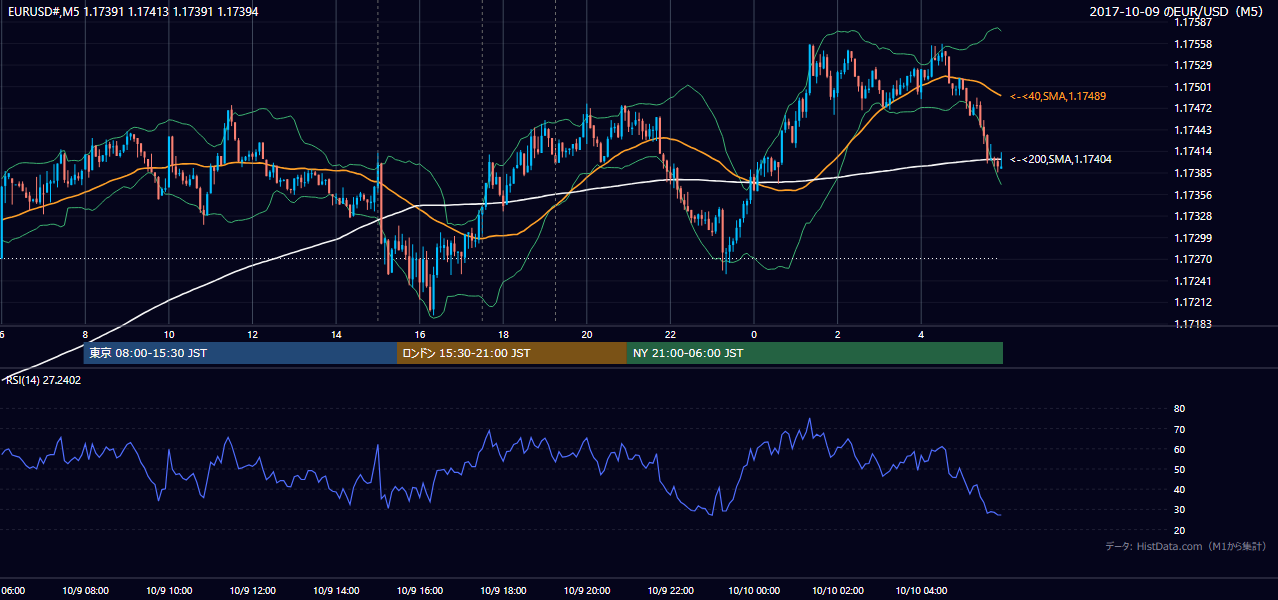Click the 10/10 00:00 time axis label

tap(754, 591)
